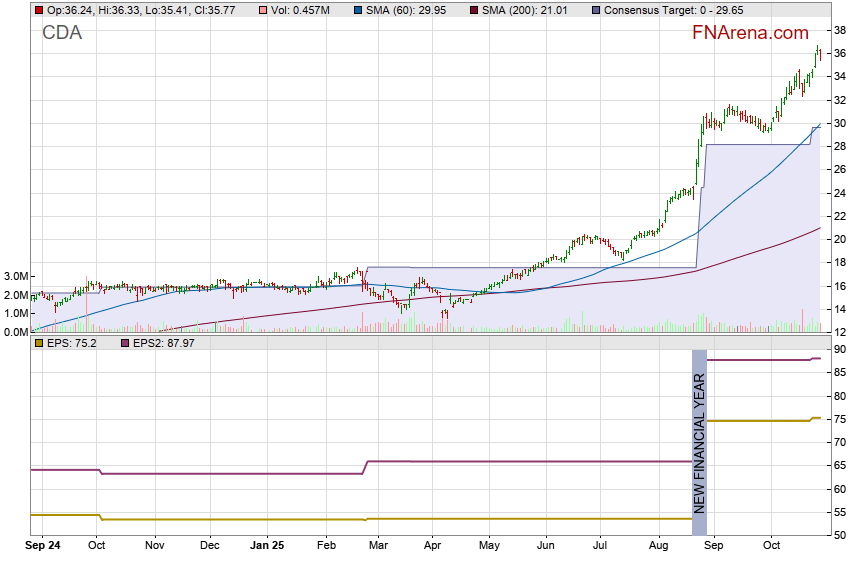Click the purple EPS2 legend swatch

pyautogui.click(x=124, y=343)
